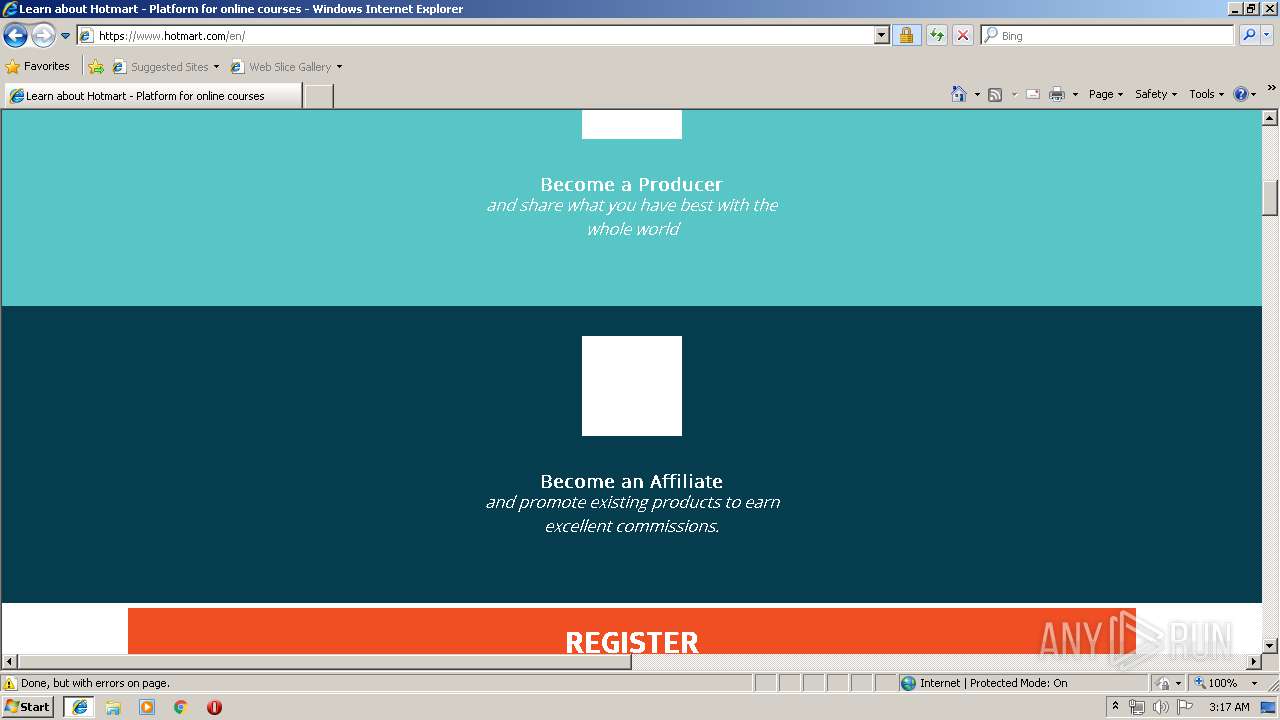Expand the Home button dropdown arrow

(x=977, y=94)
